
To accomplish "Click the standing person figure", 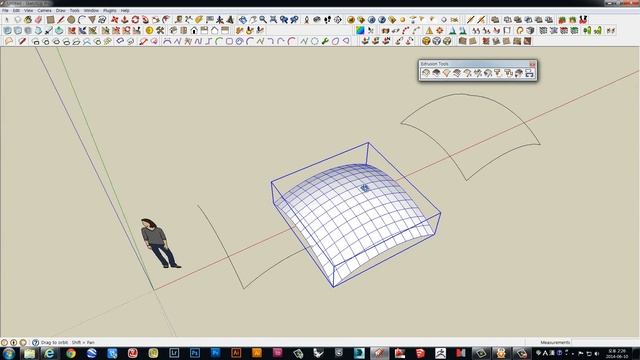I will pyautogui.click(x=159, y=243).
